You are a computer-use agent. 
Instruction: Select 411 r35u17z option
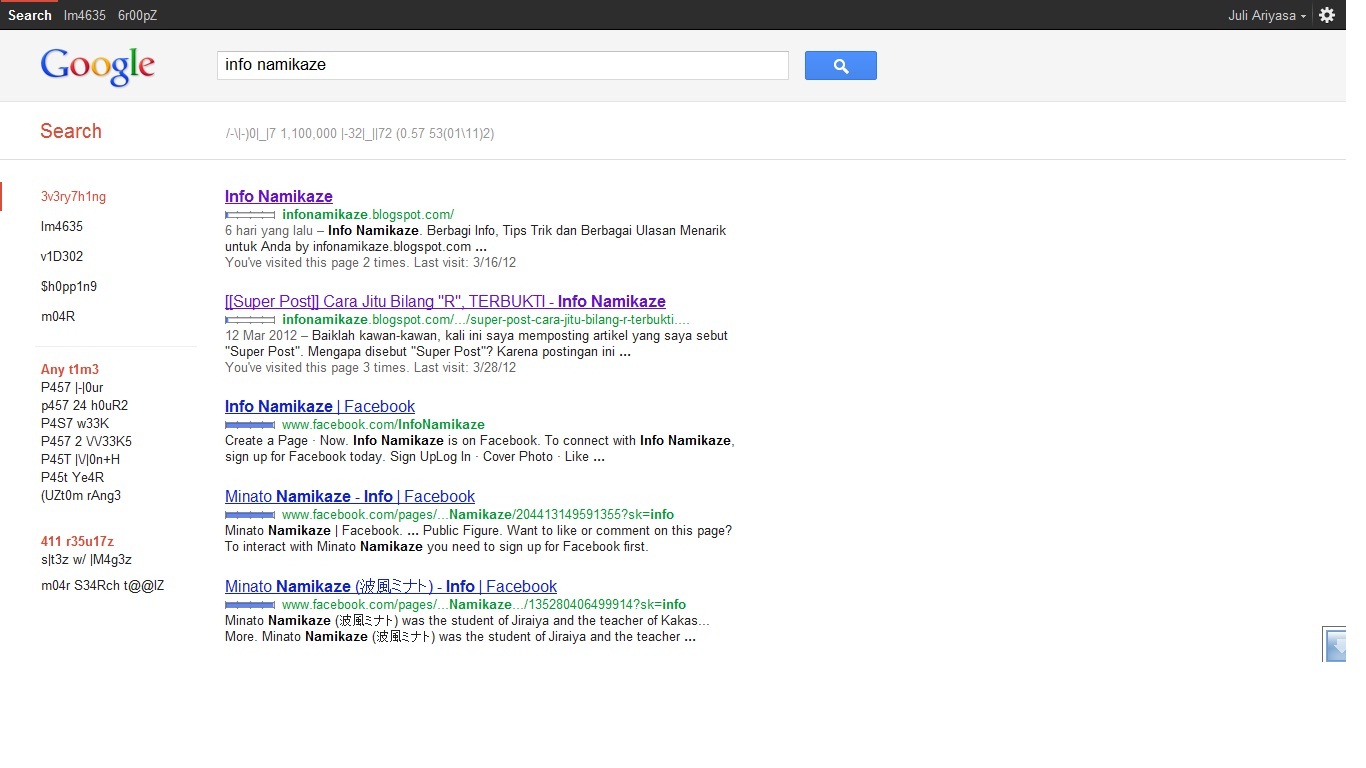click(77, 542)
